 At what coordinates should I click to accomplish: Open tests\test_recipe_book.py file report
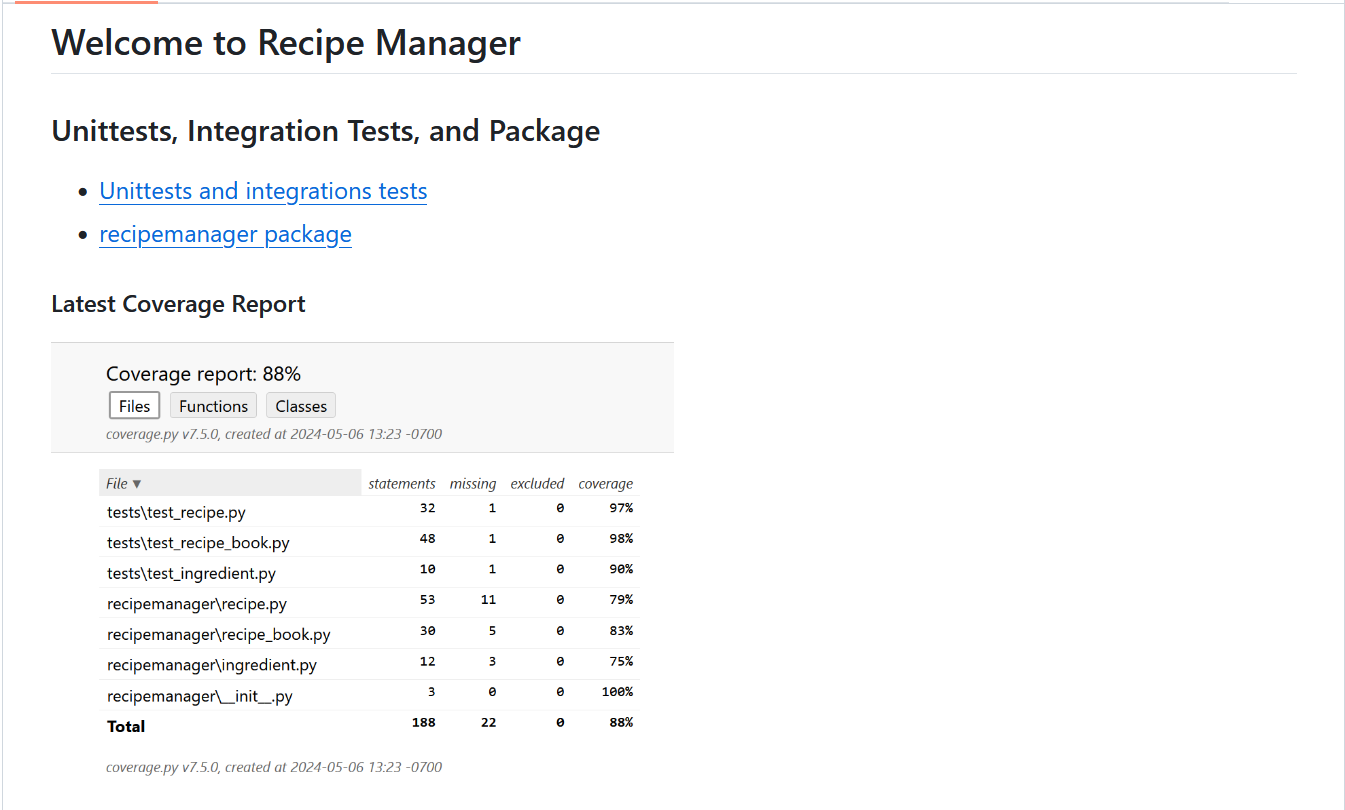(198, 543)
